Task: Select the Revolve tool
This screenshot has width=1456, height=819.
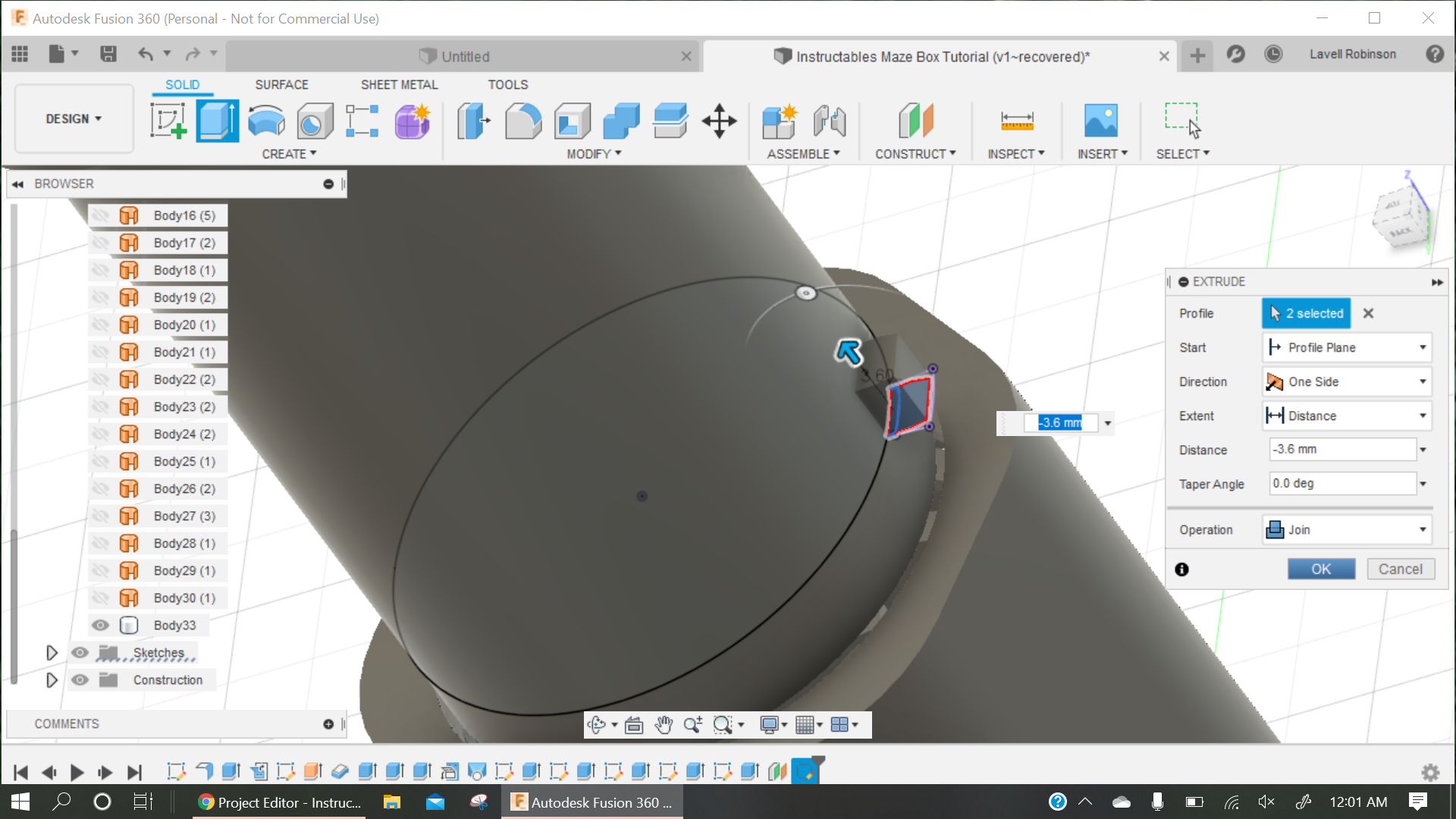Action: [266, 121]
